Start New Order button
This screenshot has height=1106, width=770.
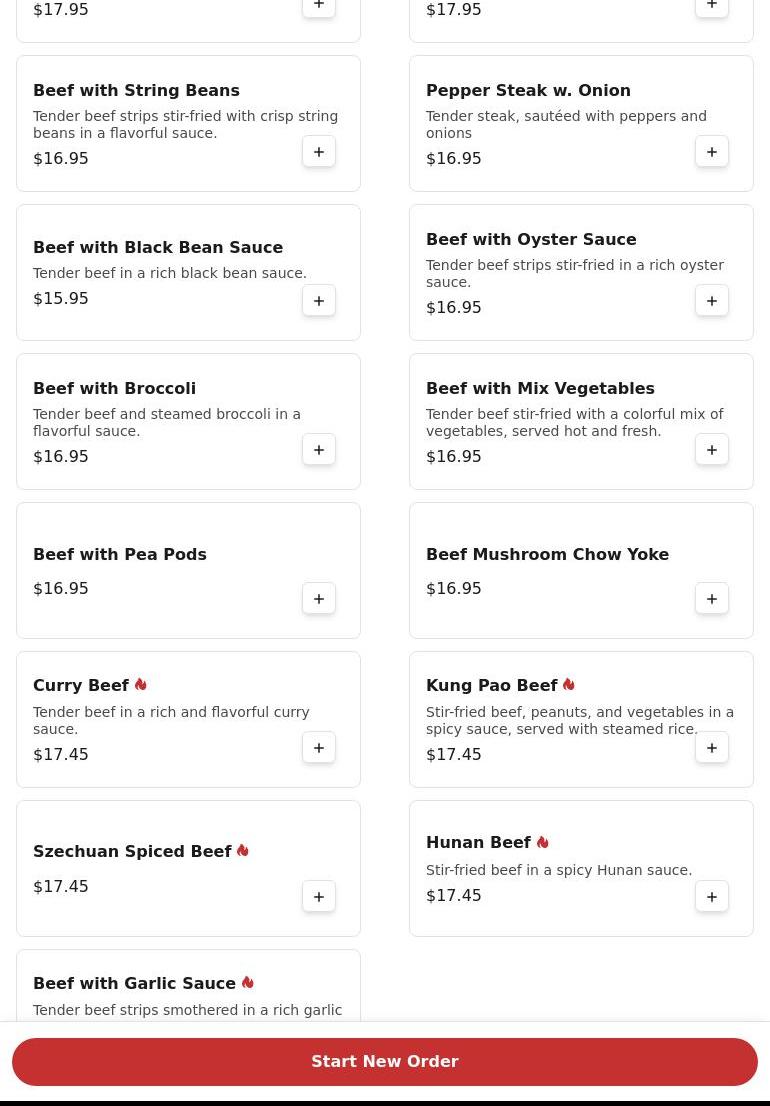click(385, 1062)
